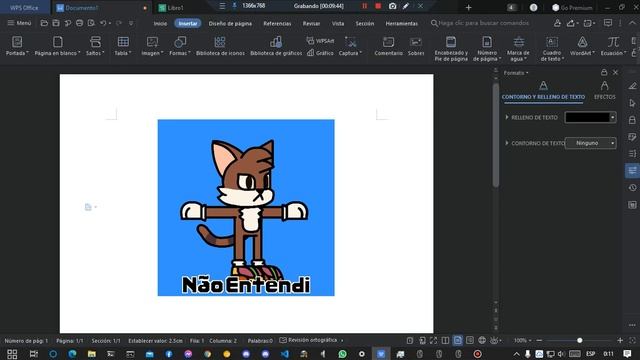Zoom in with the plus button
This screenshot has height=360, width=640.
coord(620,340)
